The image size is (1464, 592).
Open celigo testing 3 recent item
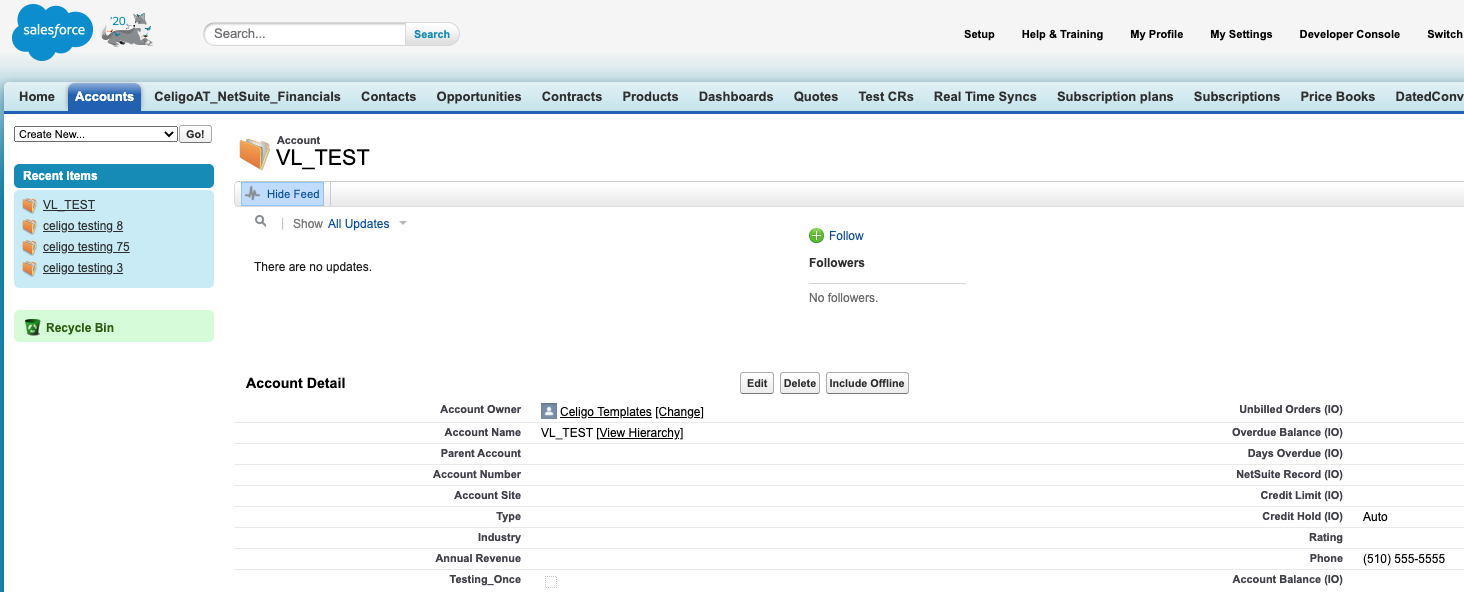(x=83, y=268)
